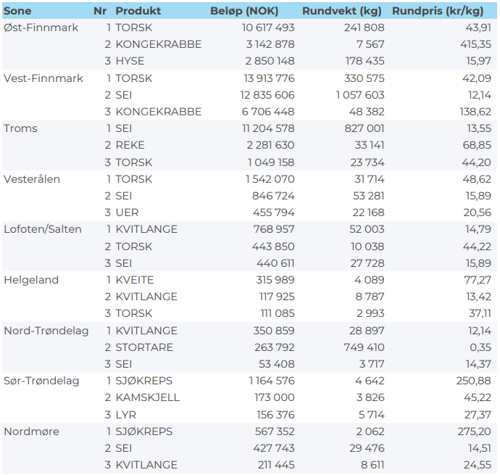Select the Troms zone cell
This screenshot has width=500, height=475.
click(x=20, y=129)
